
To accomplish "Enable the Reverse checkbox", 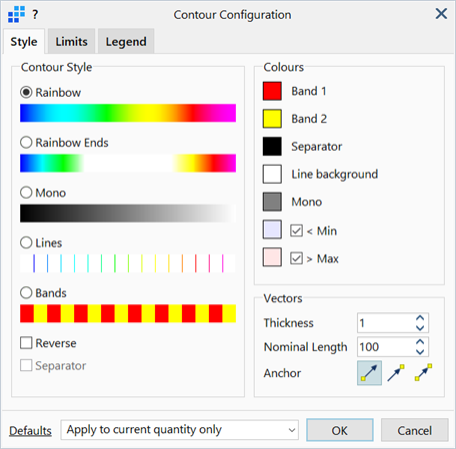I will click(x=26, y=343).
